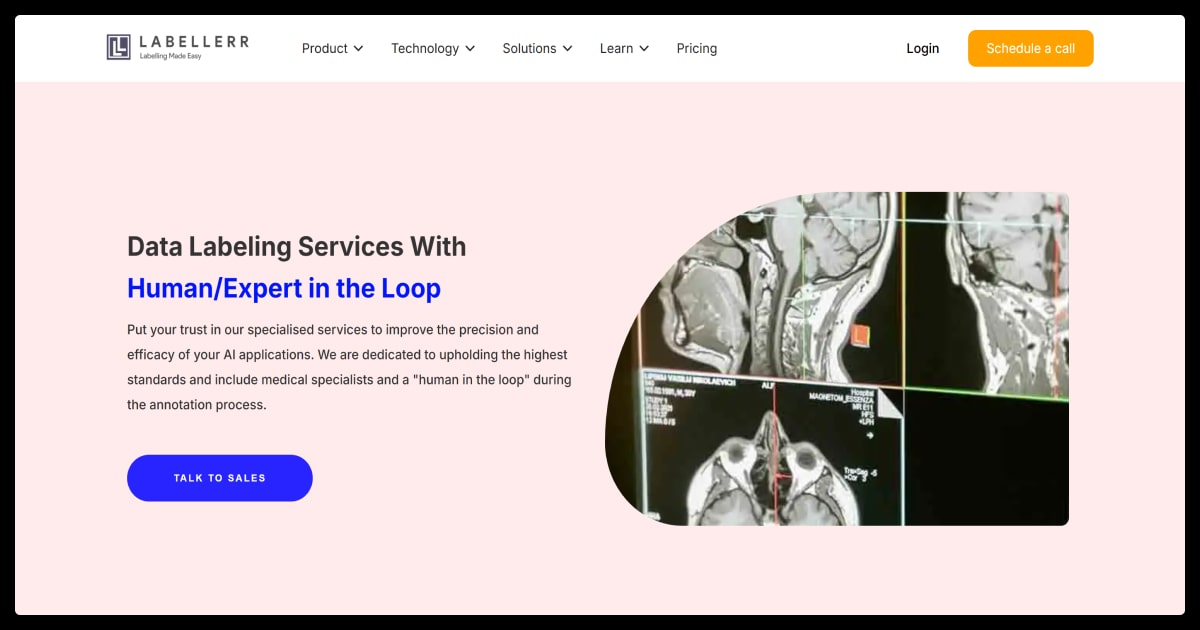Open the Technology menu label
The width and height of the screenshot is (1200, 630).
click(x=424, y=48)
